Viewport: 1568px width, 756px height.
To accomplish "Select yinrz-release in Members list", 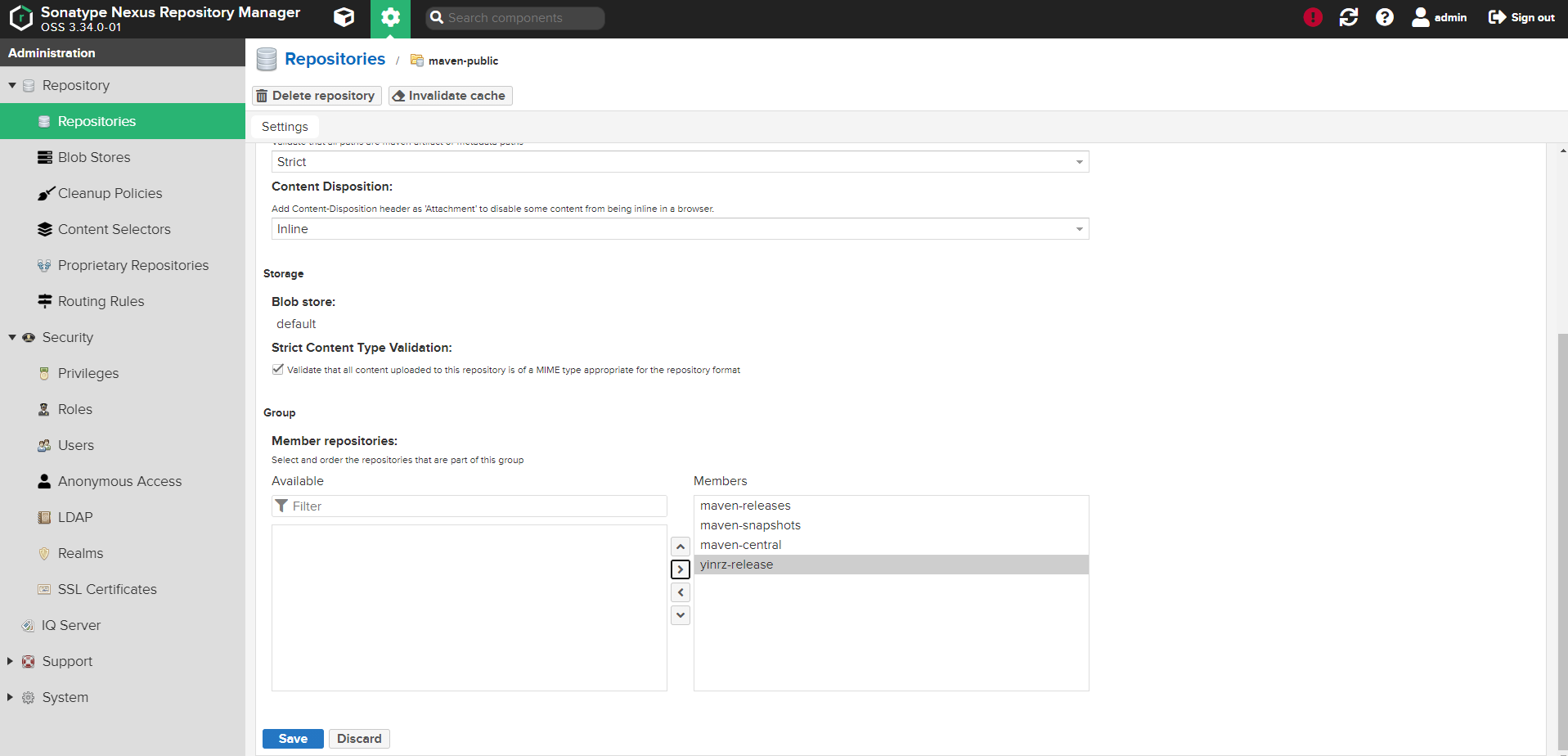I will (891, 565).
